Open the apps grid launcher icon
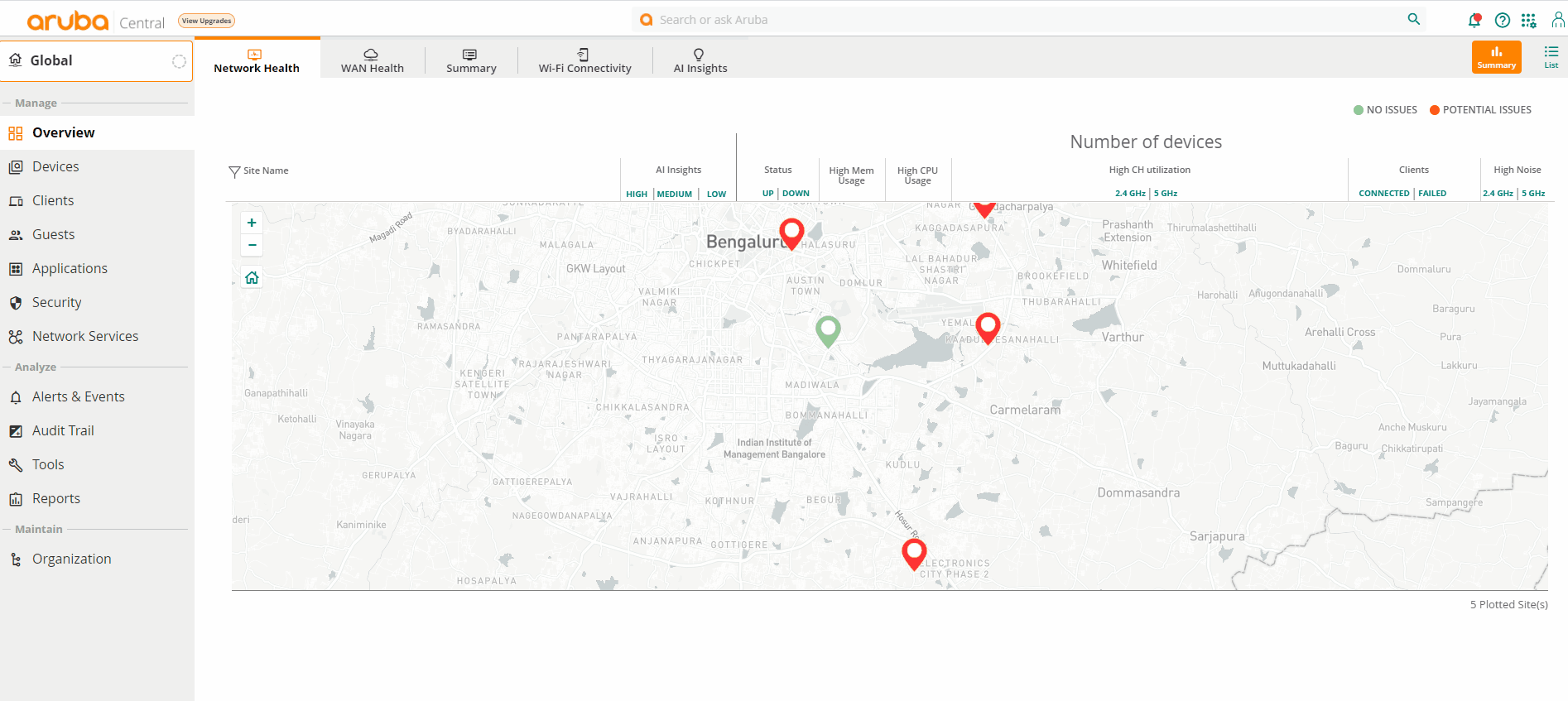The height and width of the screenshot is (701, 1568). 1528,20
